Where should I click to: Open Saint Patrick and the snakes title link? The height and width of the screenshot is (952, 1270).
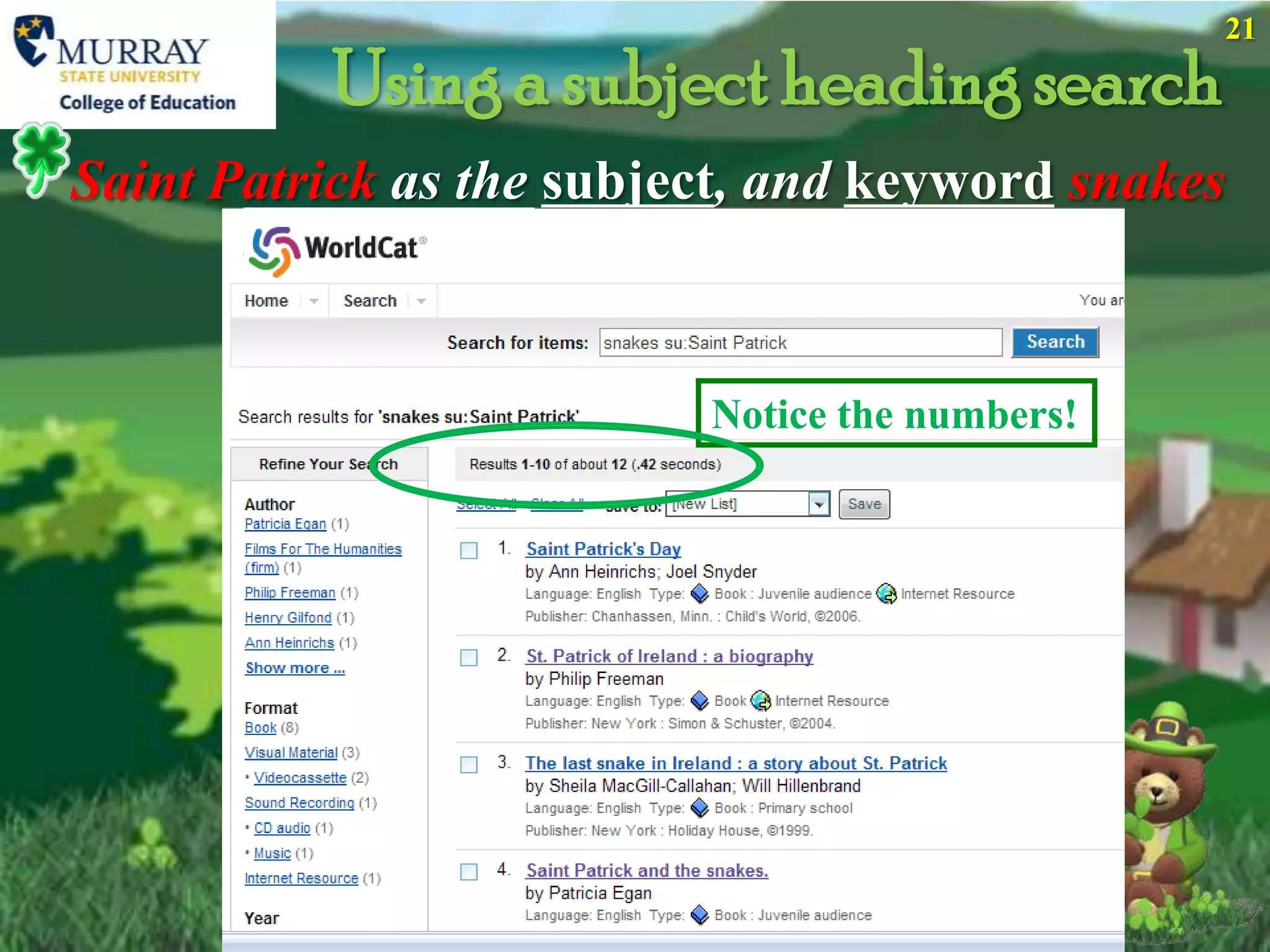click(647, 871)
